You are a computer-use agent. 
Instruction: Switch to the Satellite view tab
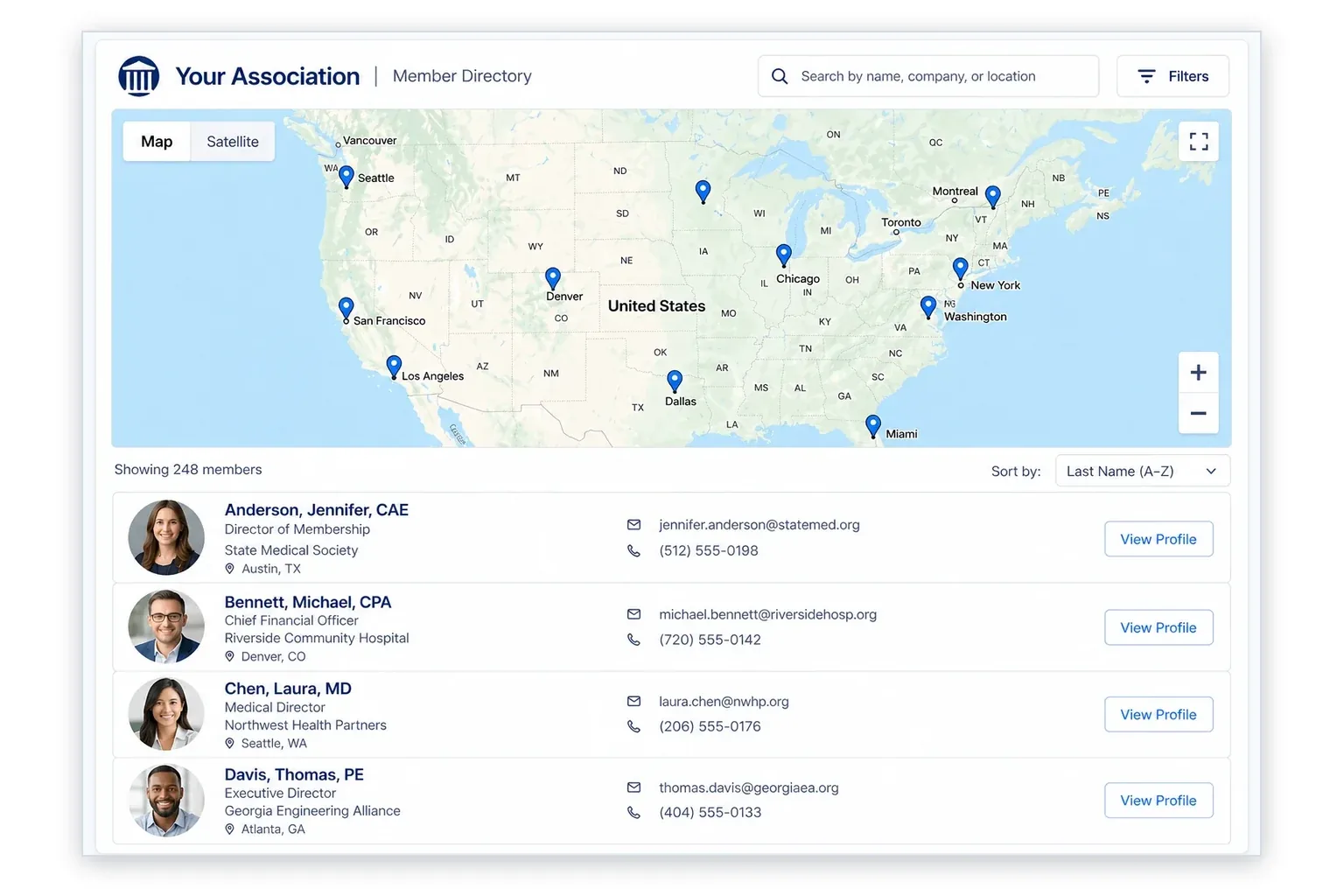(x=233, y=142)
